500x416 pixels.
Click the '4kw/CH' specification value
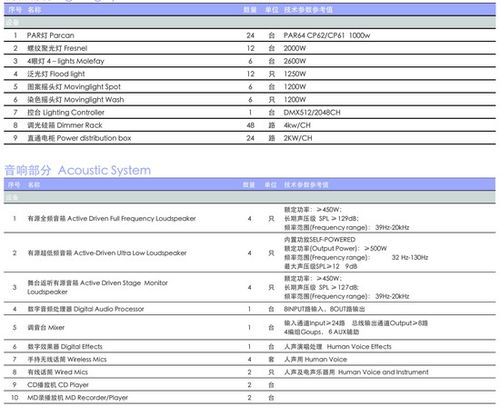click(x=297, y=125)
